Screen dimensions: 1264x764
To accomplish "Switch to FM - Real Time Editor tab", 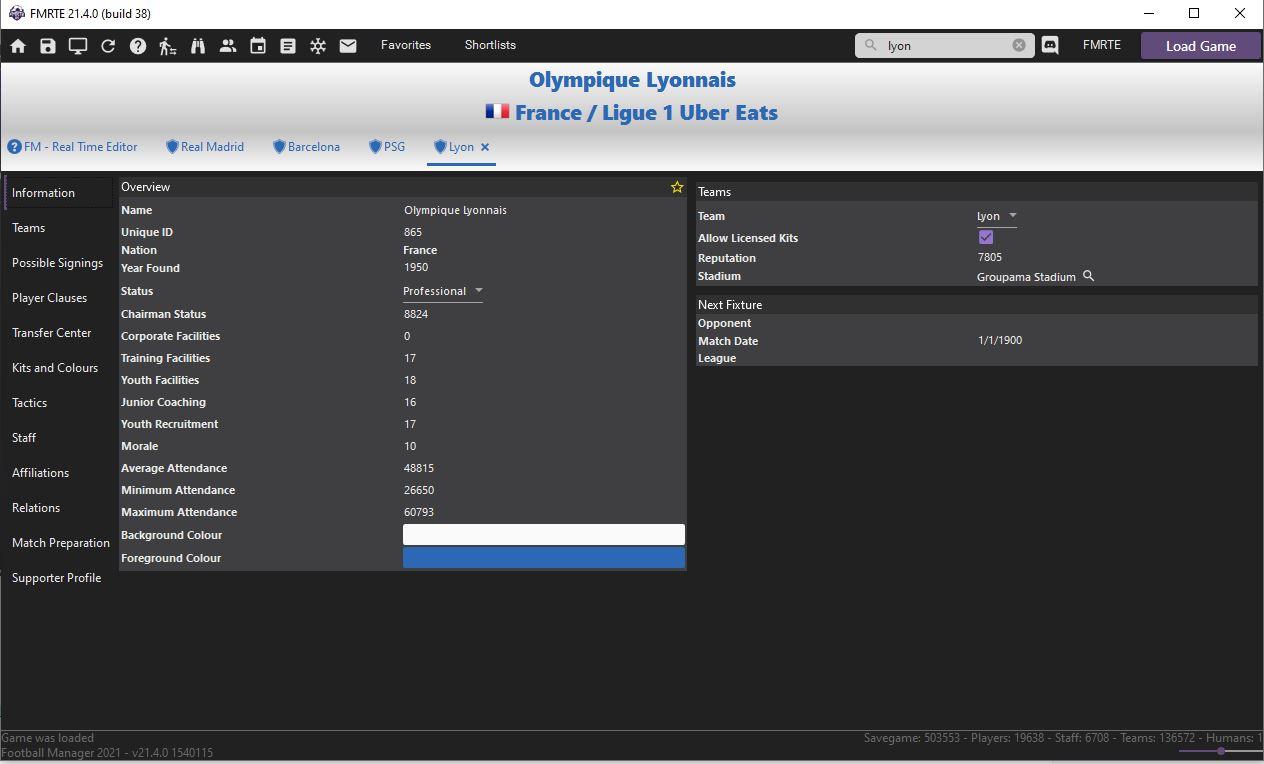I will click(x=72, y=147).
